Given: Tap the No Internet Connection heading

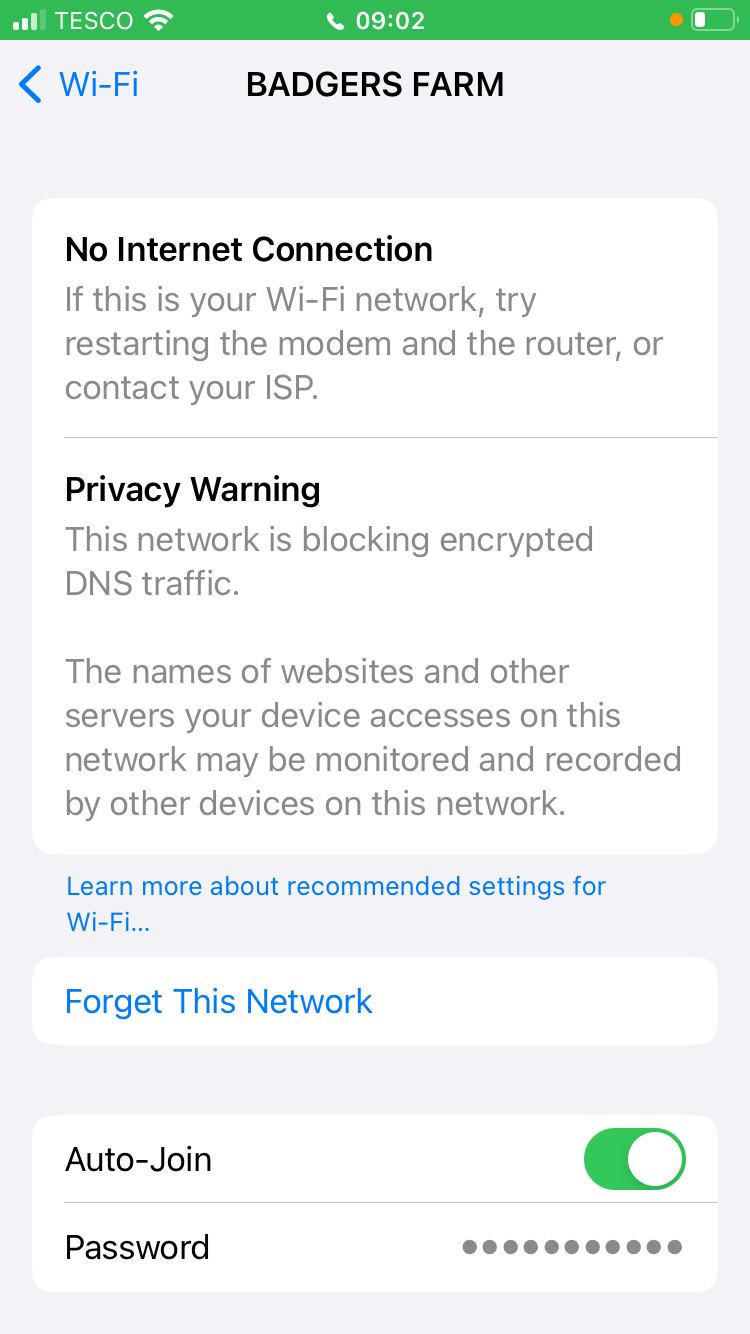Looking at the screenshot, I should [x=249, y=250].
